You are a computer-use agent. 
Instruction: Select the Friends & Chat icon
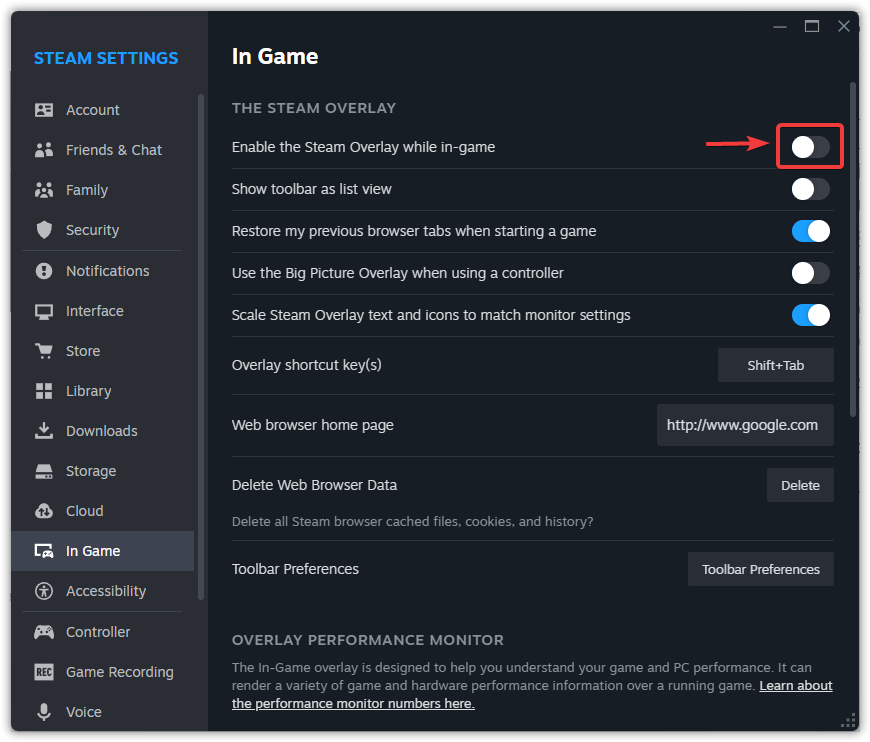click(44, 149)
